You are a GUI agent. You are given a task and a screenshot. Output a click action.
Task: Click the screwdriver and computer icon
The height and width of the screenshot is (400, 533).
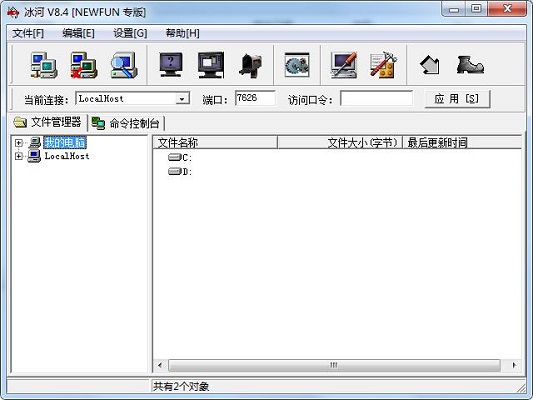344,65
